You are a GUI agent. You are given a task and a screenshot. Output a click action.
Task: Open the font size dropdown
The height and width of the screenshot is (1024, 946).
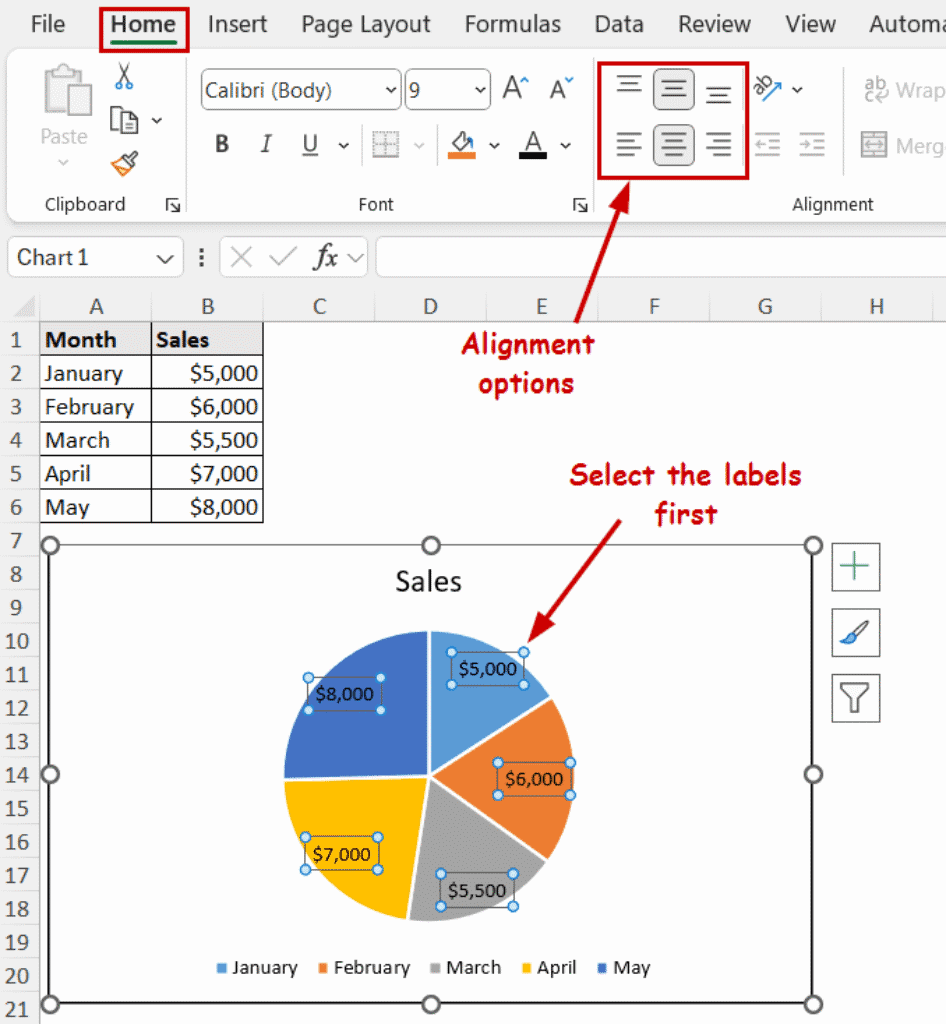[479, 91]
